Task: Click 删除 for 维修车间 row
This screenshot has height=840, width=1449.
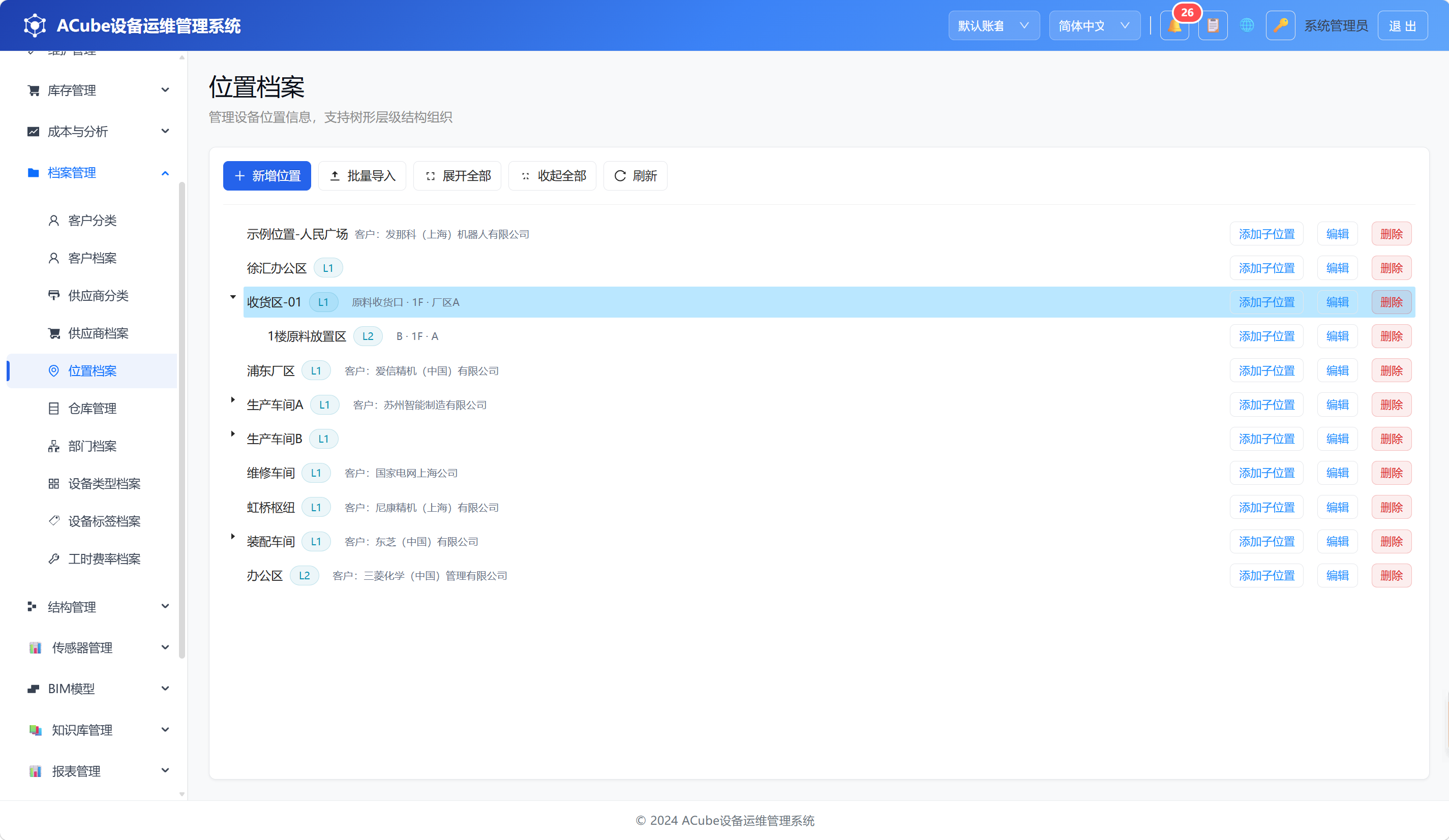Action: 1391,473
